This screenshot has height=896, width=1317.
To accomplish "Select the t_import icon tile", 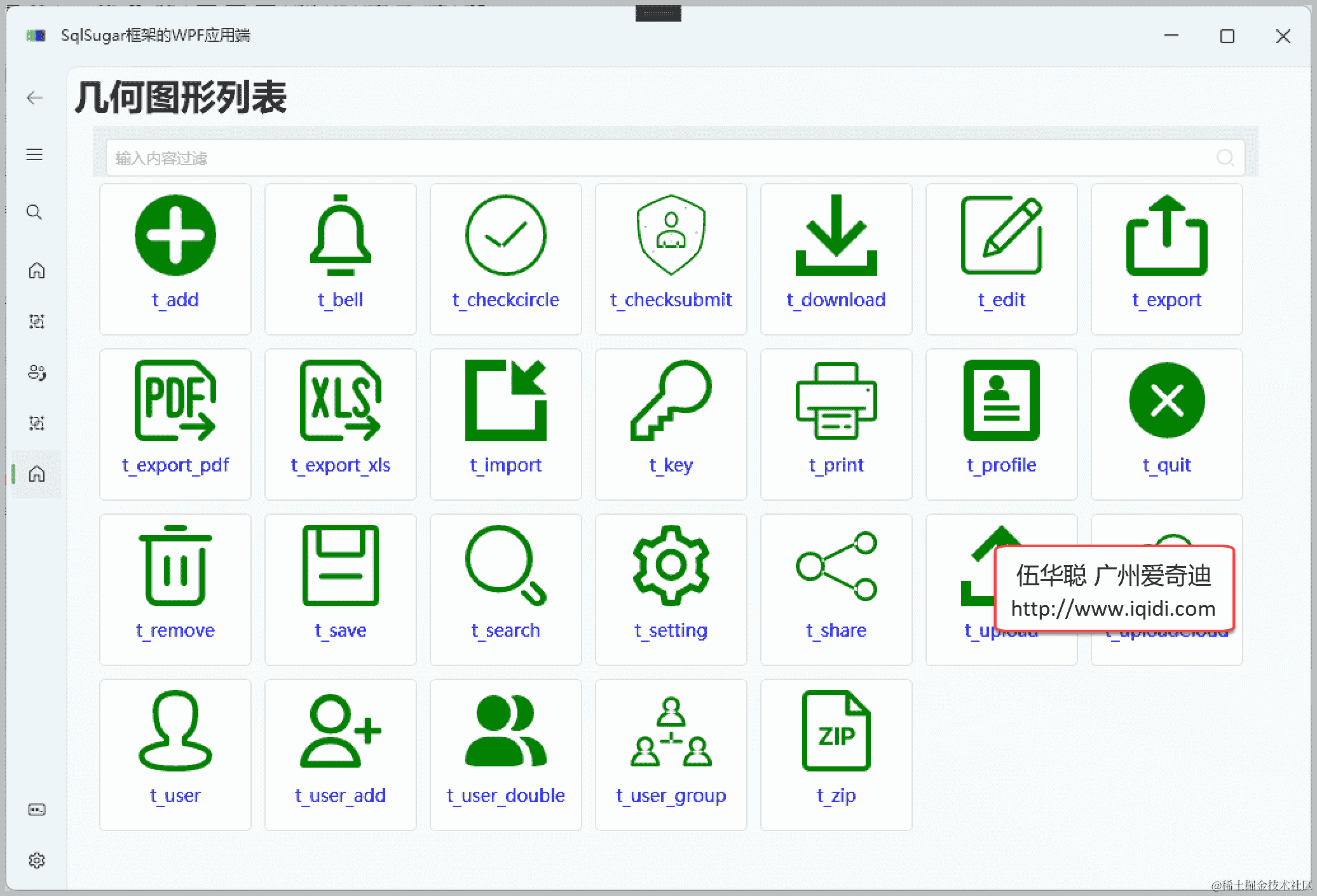I will point(506,424).
